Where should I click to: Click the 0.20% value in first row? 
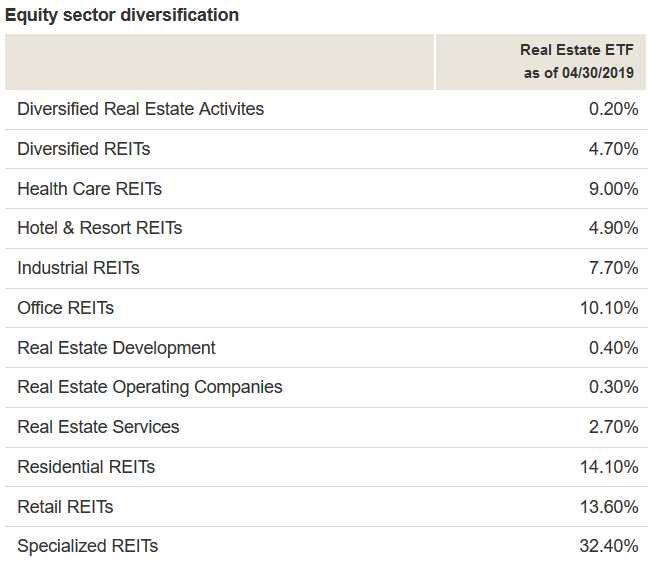pyautogui.click(x=613, y=109)
